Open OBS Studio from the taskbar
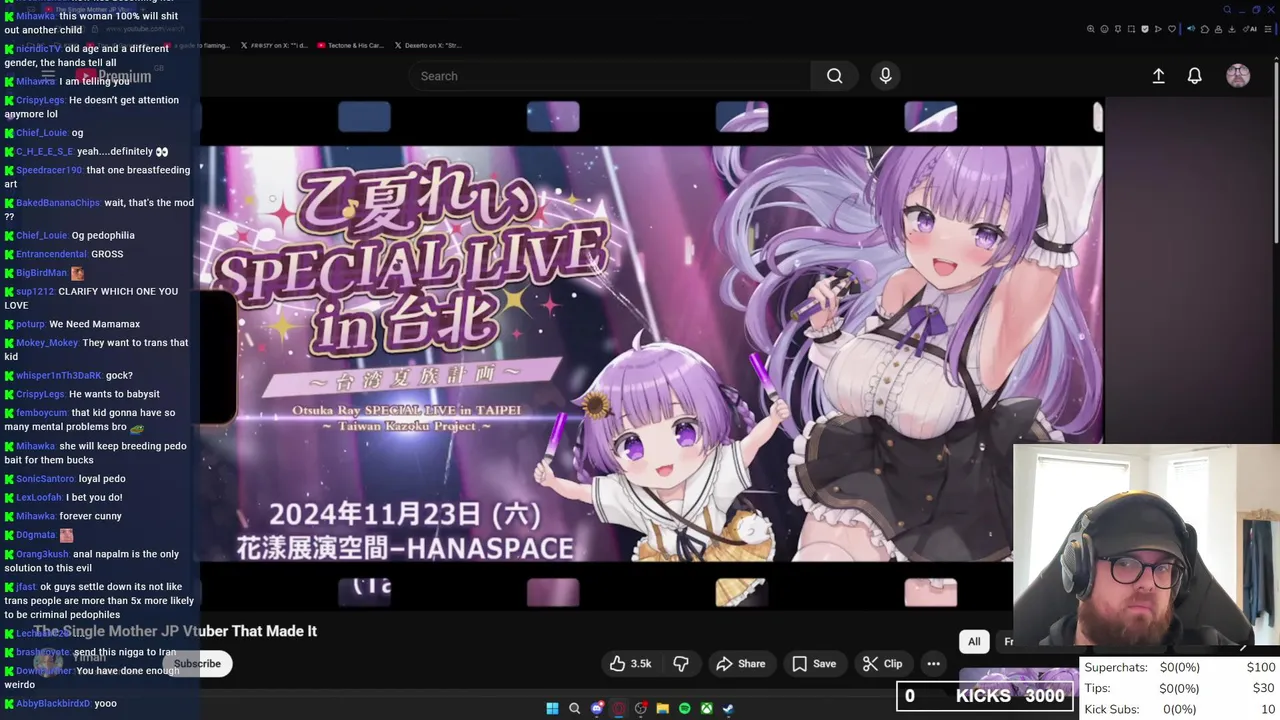 point(641,708)
